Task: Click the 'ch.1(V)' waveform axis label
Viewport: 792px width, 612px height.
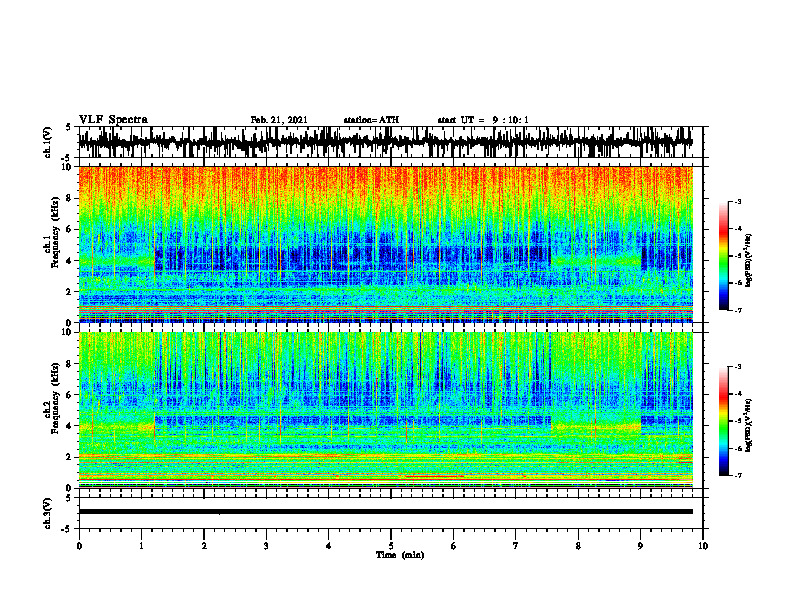Action: click(48, 142)
